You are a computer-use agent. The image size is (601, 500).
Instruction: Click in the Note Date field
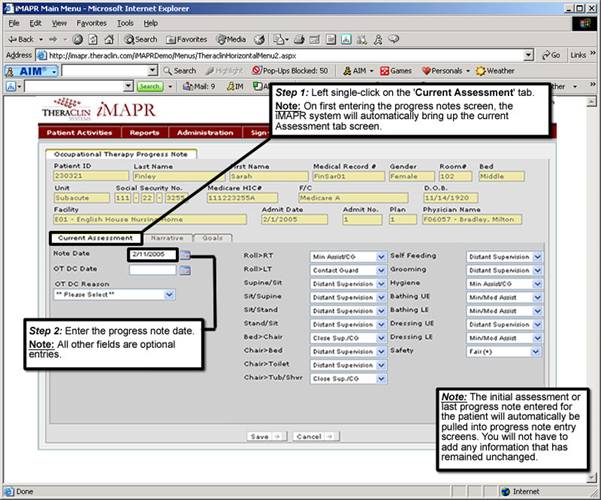pyautogui.click(x=153, y=255)
